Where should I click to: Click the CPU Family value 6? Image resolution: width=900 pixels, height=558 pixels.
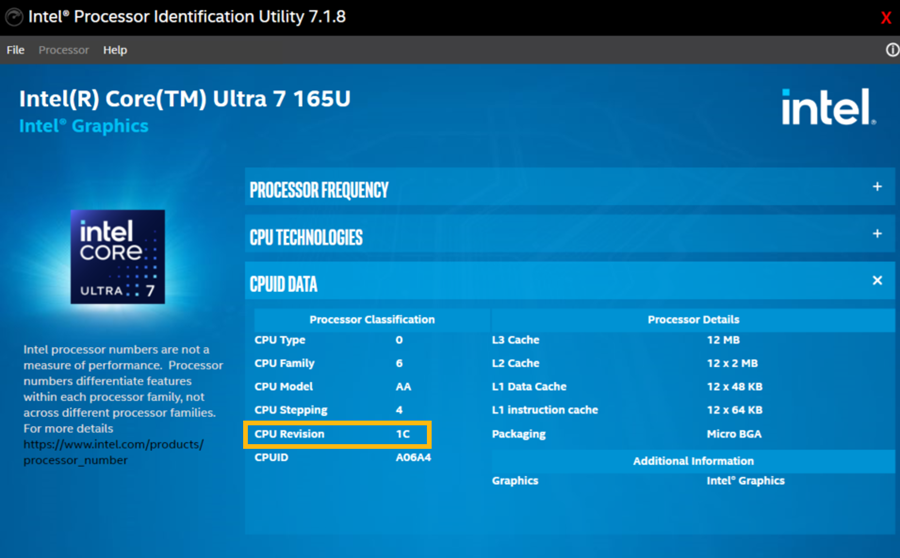[x=399, y=363]
